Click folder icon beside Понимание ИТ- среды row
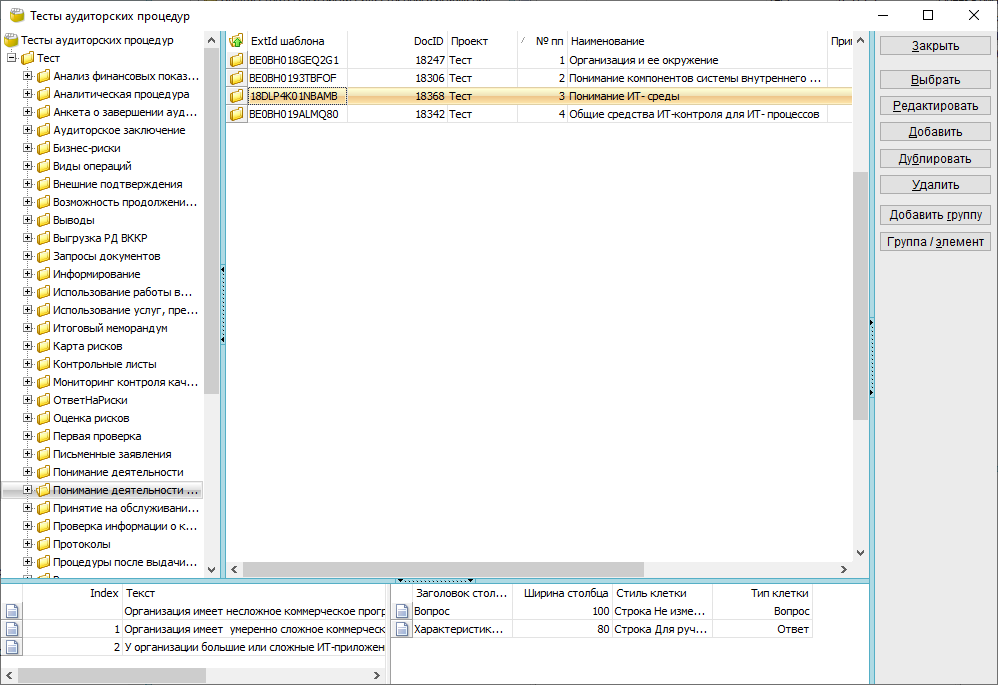This screenshot has height=685, width=998. click(237, 96)
